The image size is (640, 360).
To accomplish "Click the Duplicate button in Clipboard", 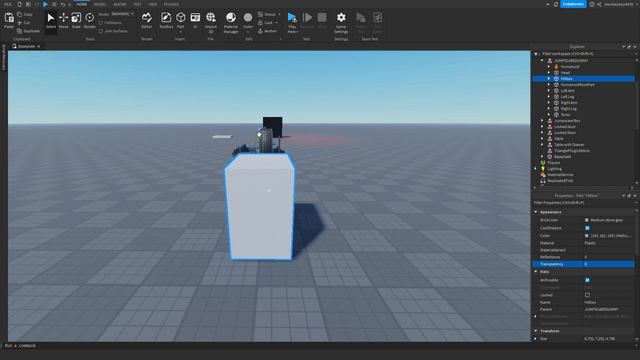I will point(28,31).
